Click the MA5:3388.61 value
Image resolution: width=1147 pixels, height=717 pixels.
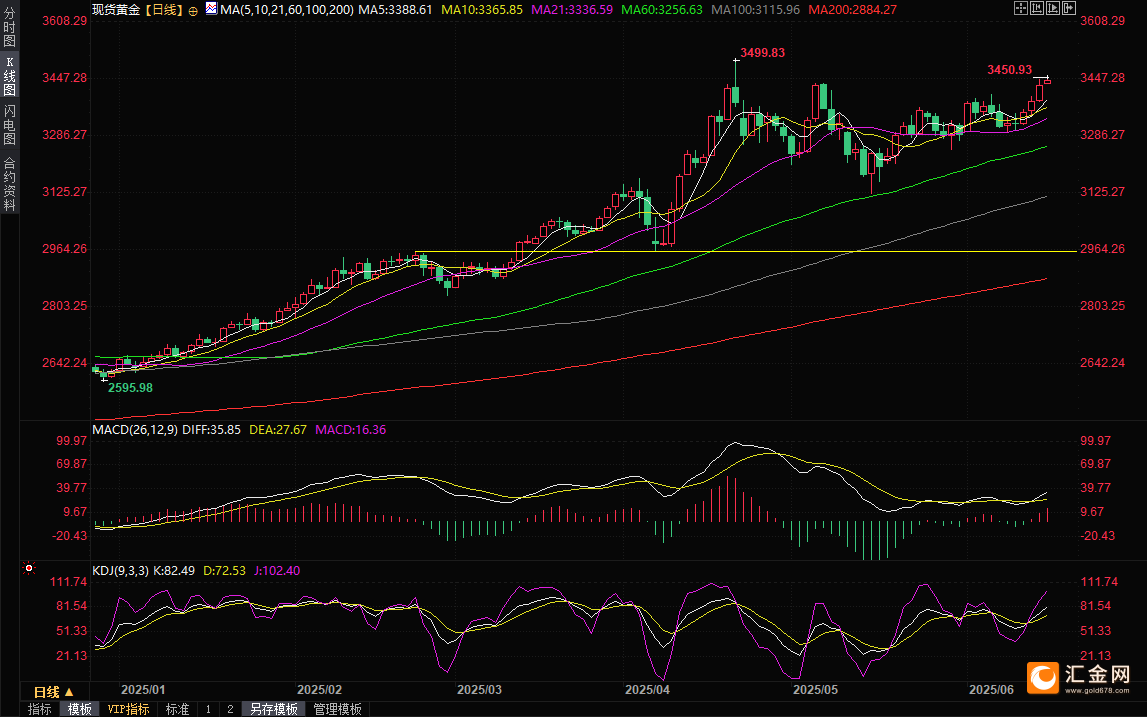point(395,10)
